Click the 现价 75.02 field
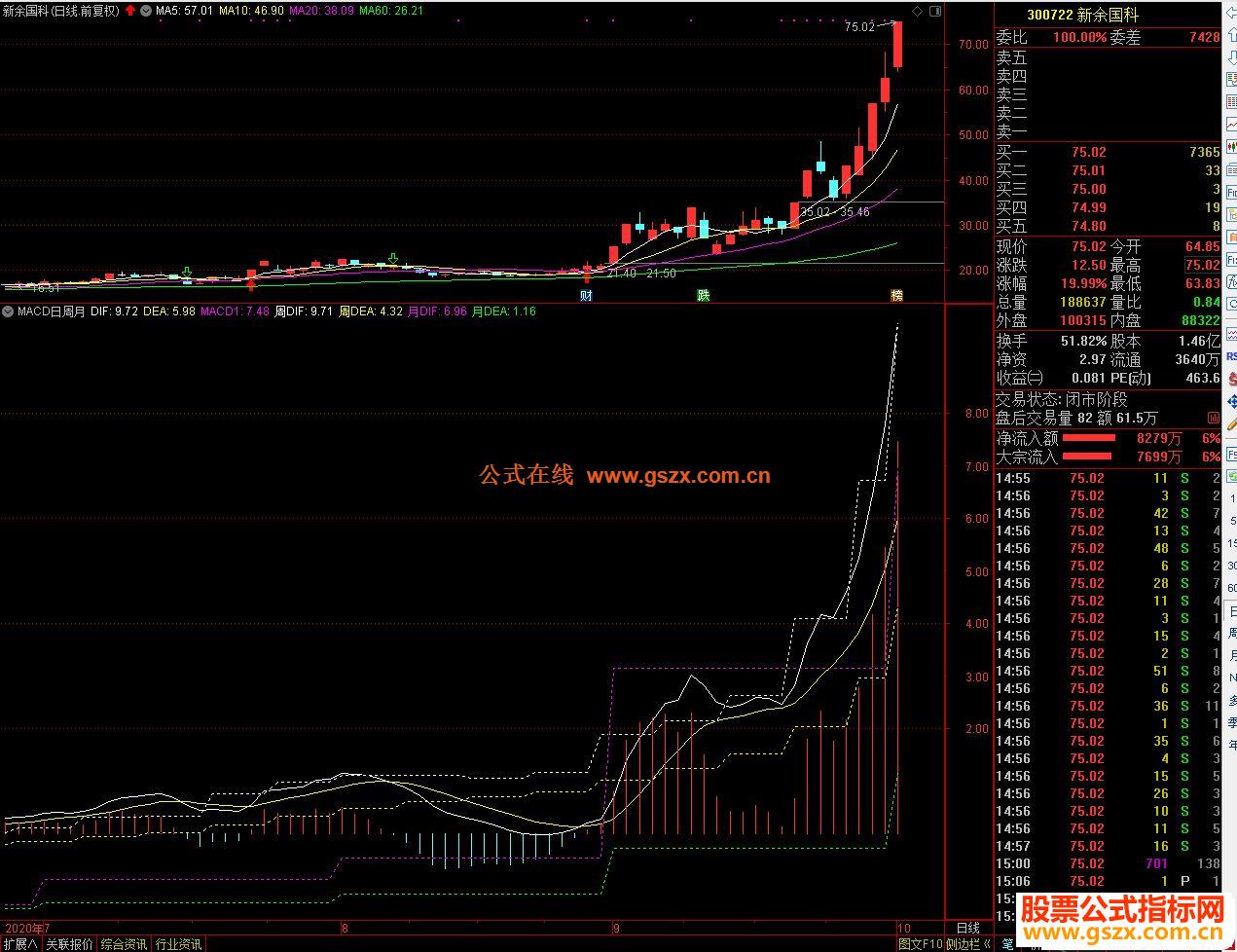1237x952 pixels. tap(1051, 247)
